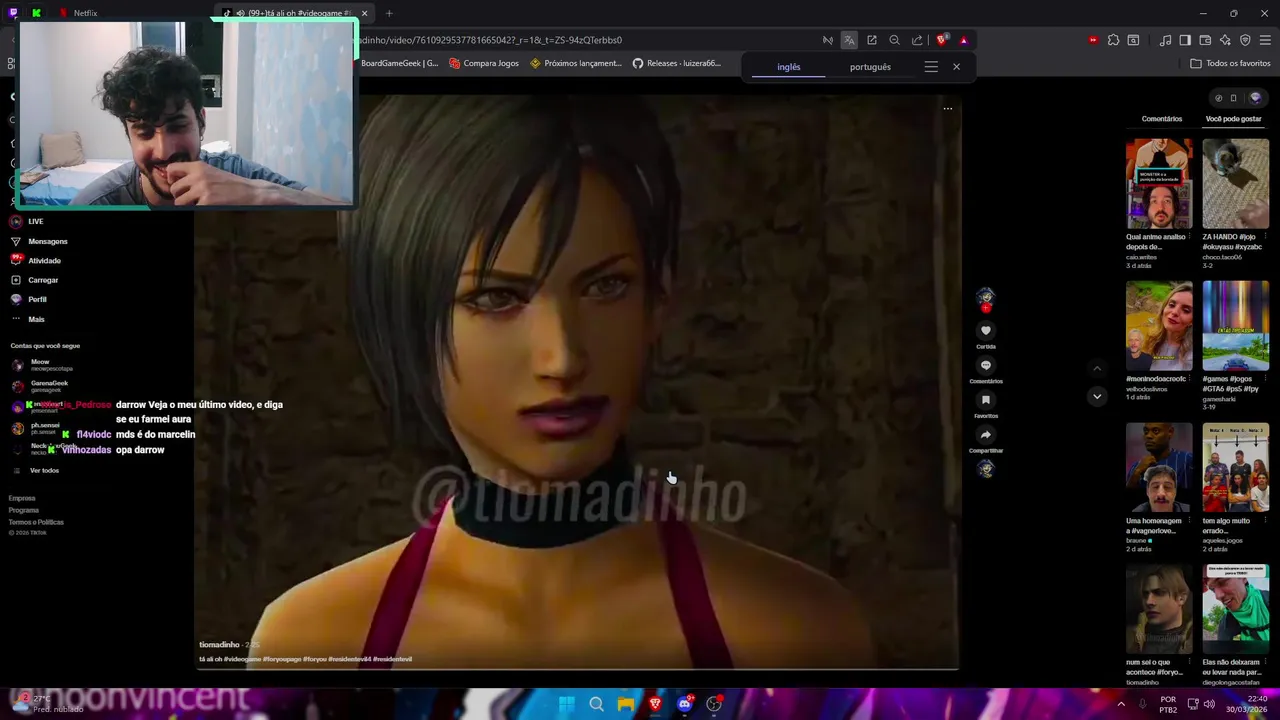Click Empresa footer link
1280x720 pixels.
(x=22, y=498)
